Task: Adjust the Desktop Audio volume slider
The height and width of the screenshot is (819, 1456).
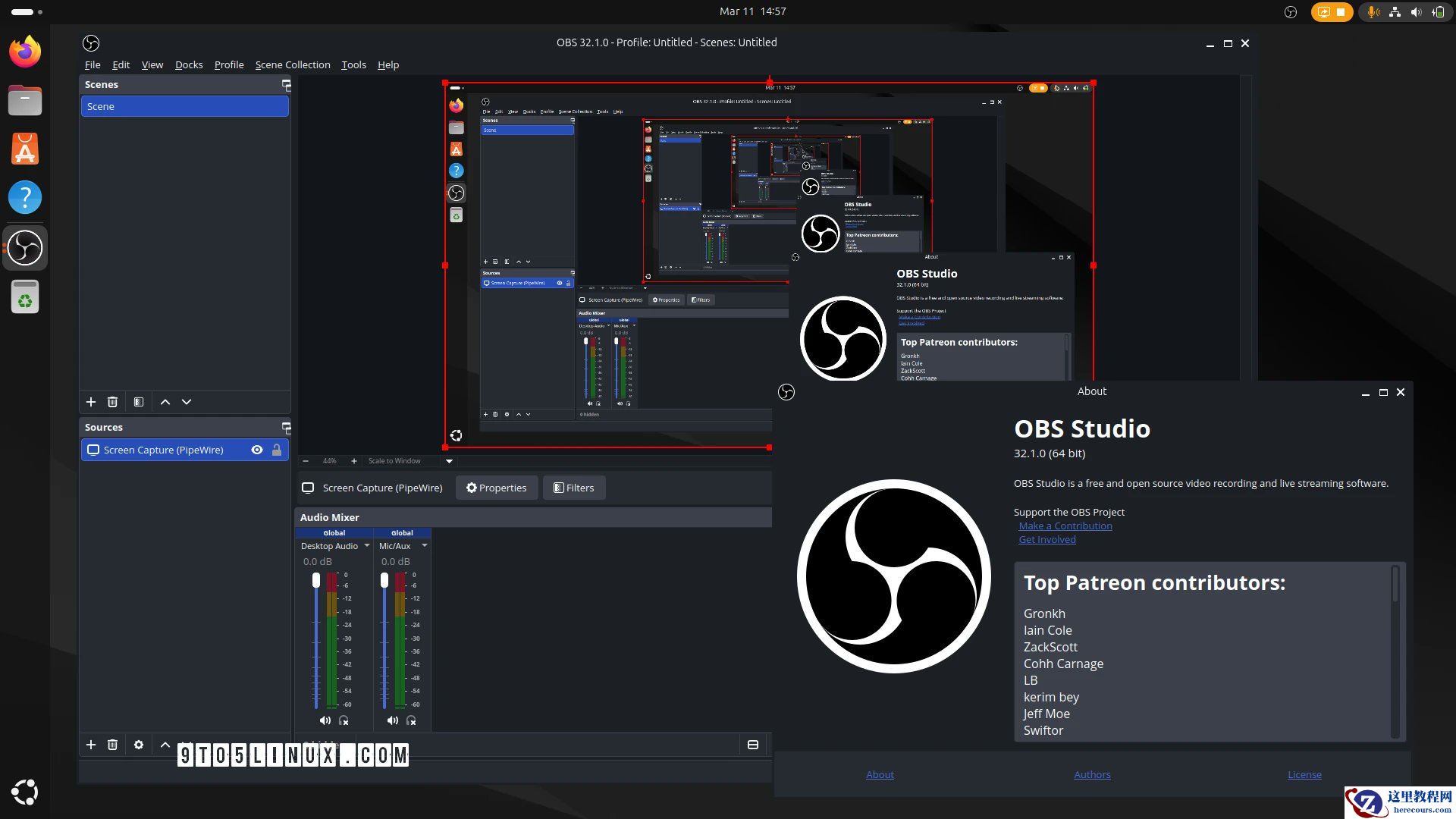Action: click(x=316, y=581)
